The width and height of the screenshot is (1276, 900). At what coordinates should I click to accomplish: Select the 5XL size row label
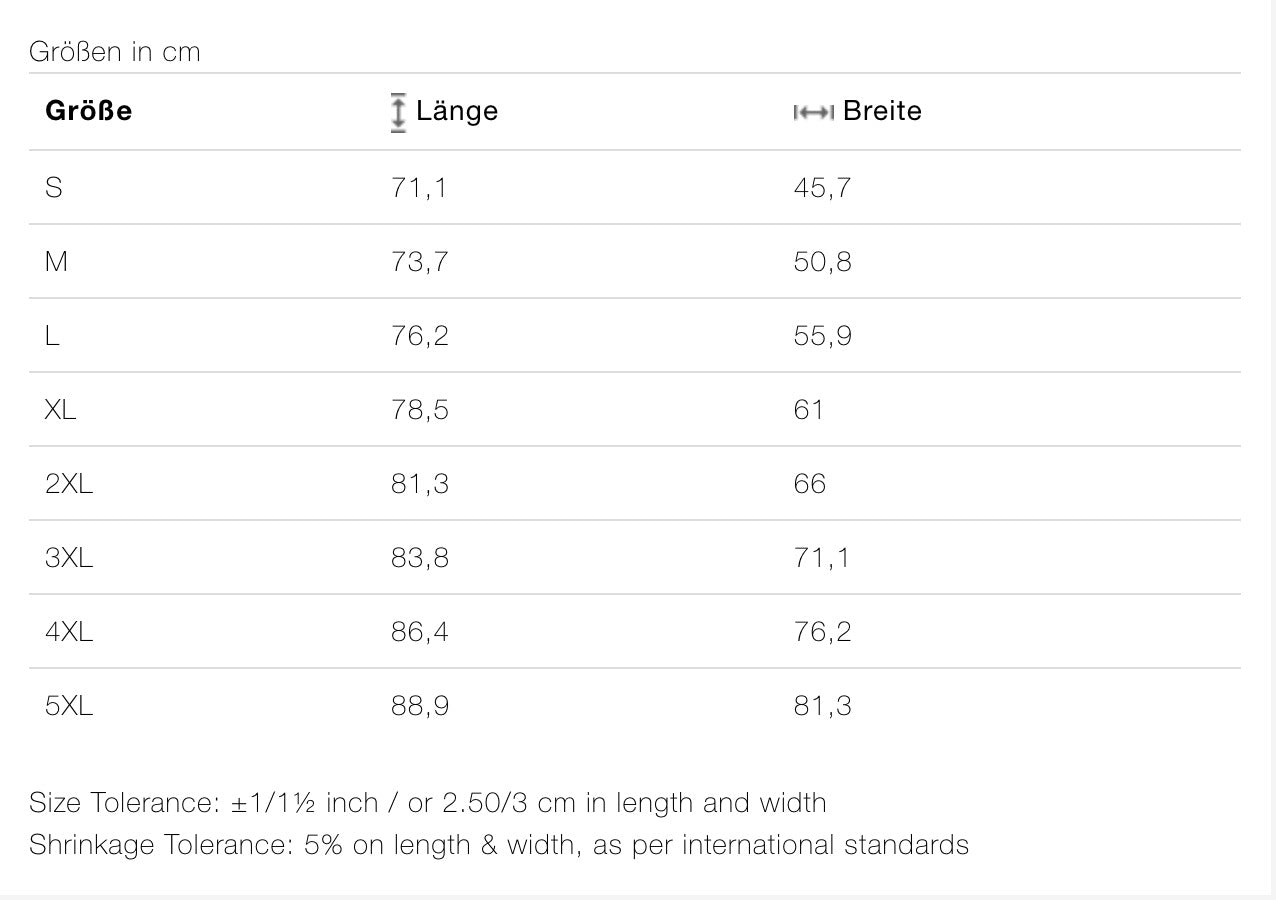pos(69,705)
